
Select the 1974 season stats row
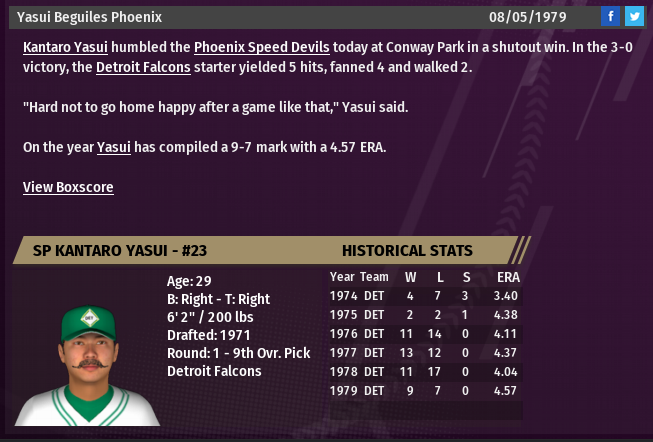pyautogui.click(x=425, y=296)
